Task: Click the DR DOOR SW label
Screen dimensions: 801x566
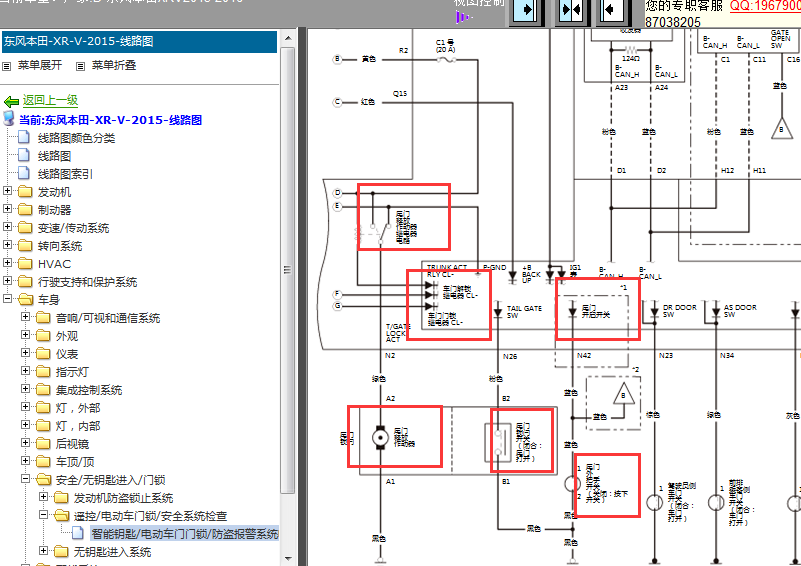Action: click(679, 311)
